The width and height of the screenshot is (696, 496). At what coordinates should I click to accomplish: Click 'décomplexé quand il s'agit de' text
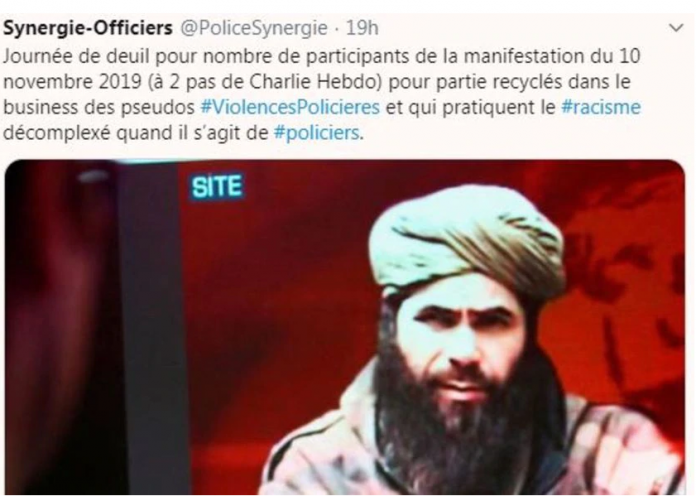[135, 133]
